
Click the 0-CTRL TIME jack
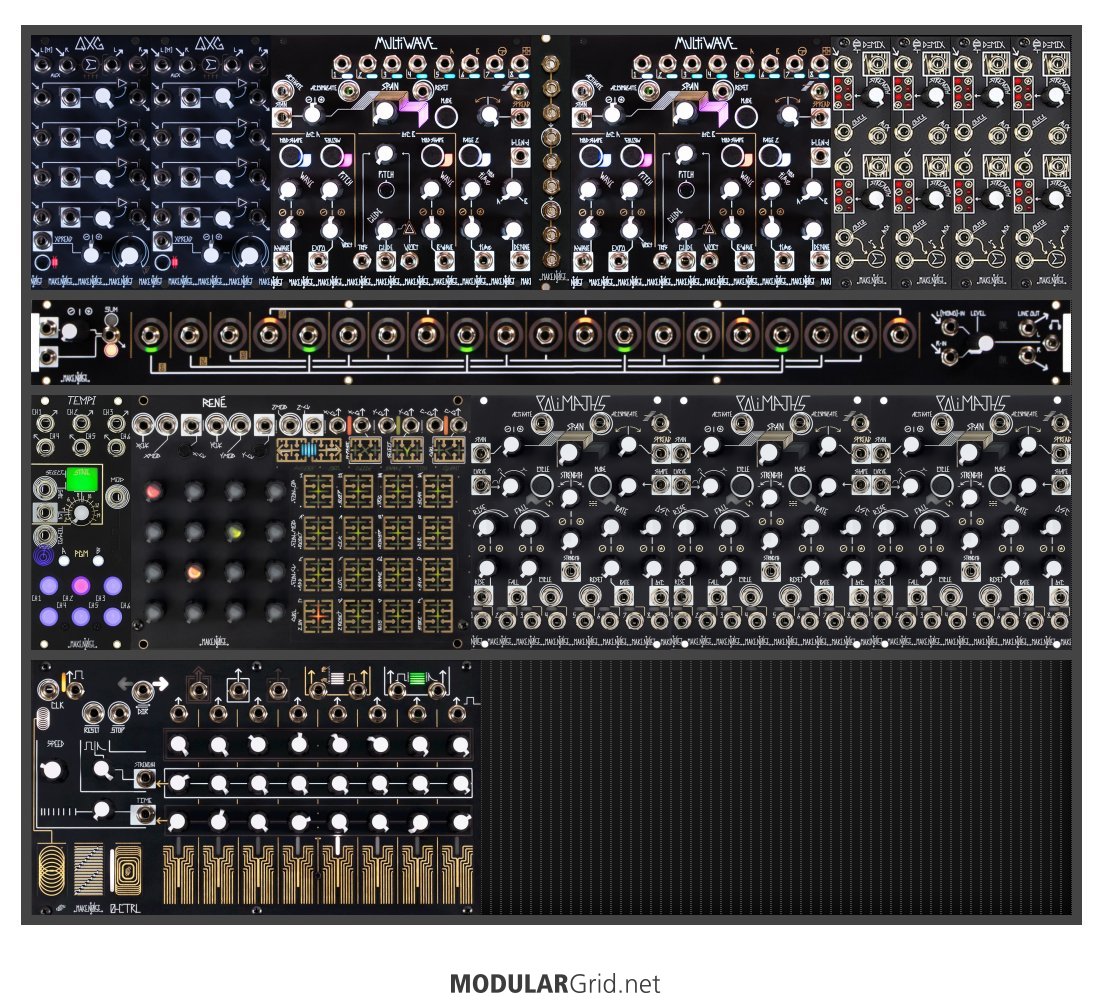pos(144,814)
